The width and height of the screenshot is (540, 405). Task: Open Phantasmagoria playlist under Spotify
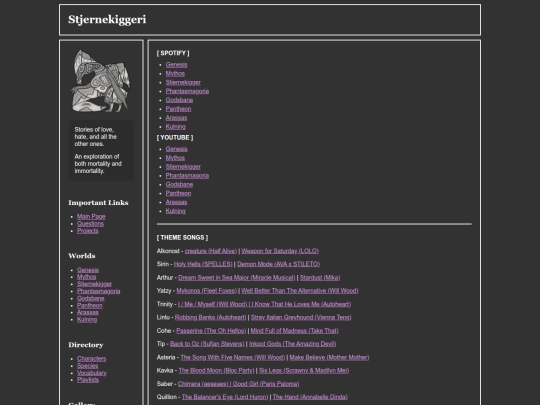point(187,91)
